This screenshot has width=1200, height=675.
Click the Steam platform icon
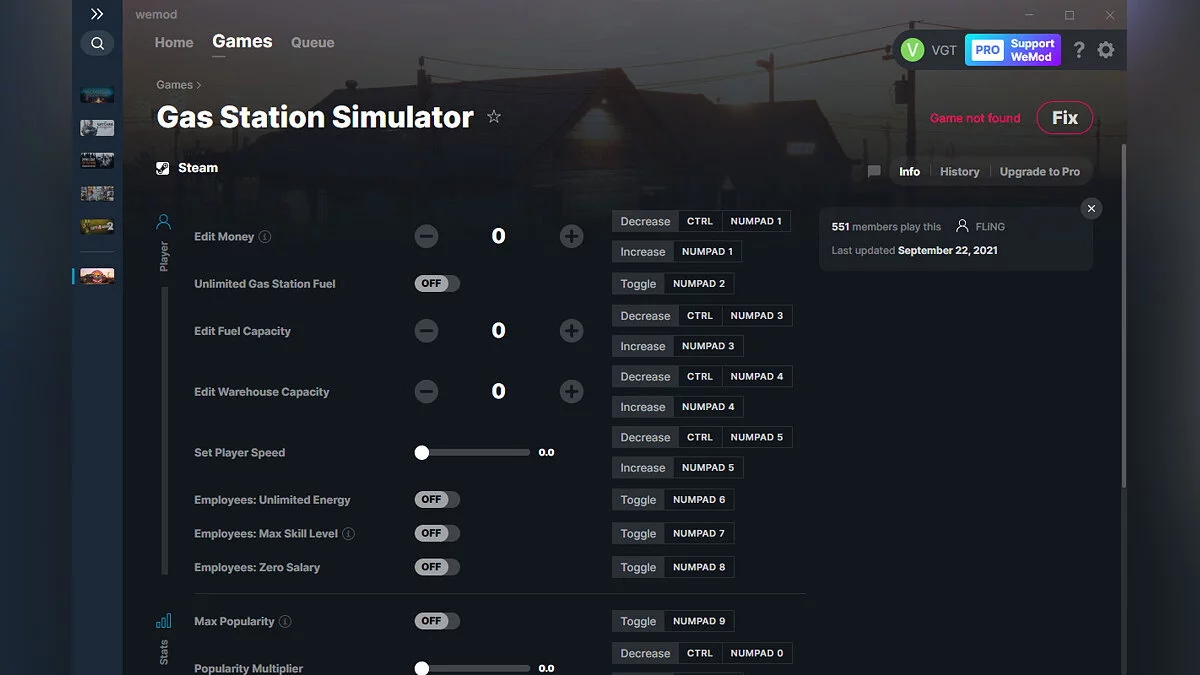click(x=161, y=167)
